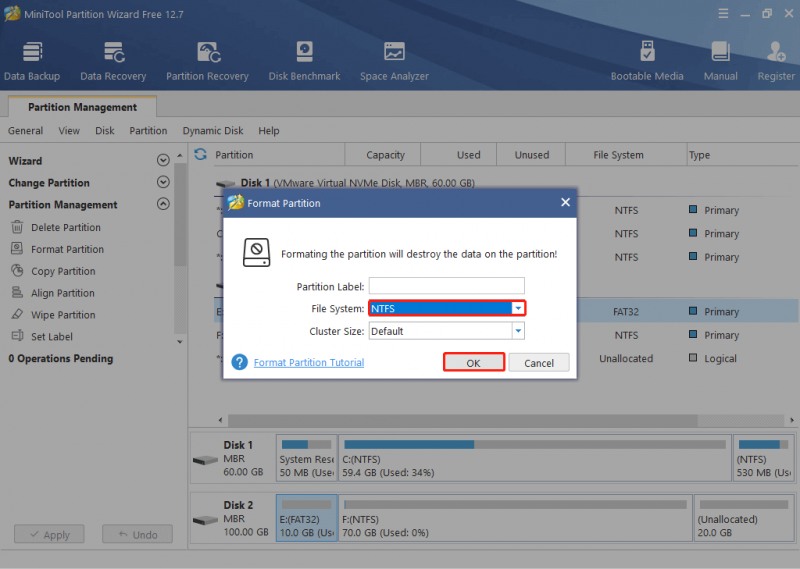Select the Wipe Partition option

(x=63, y=315)
